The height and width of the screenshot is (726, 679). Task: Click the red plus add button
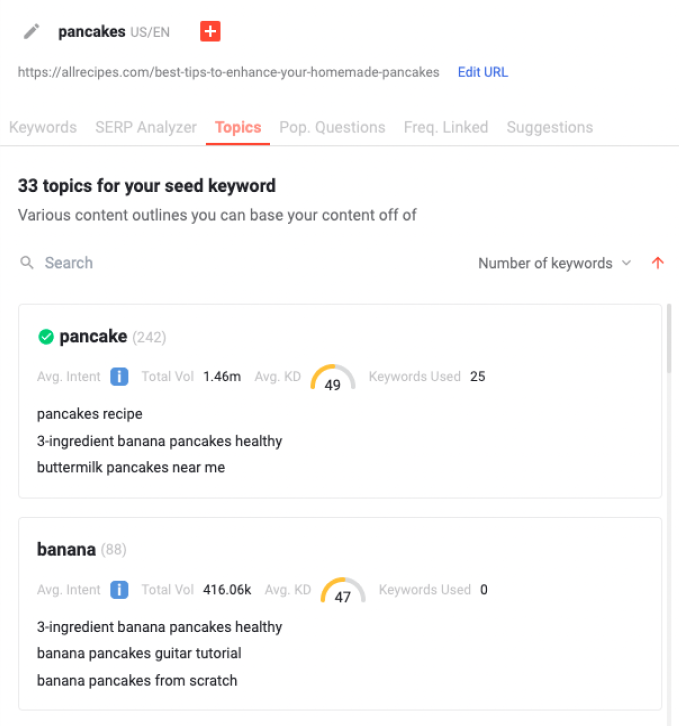click(210, 31)
